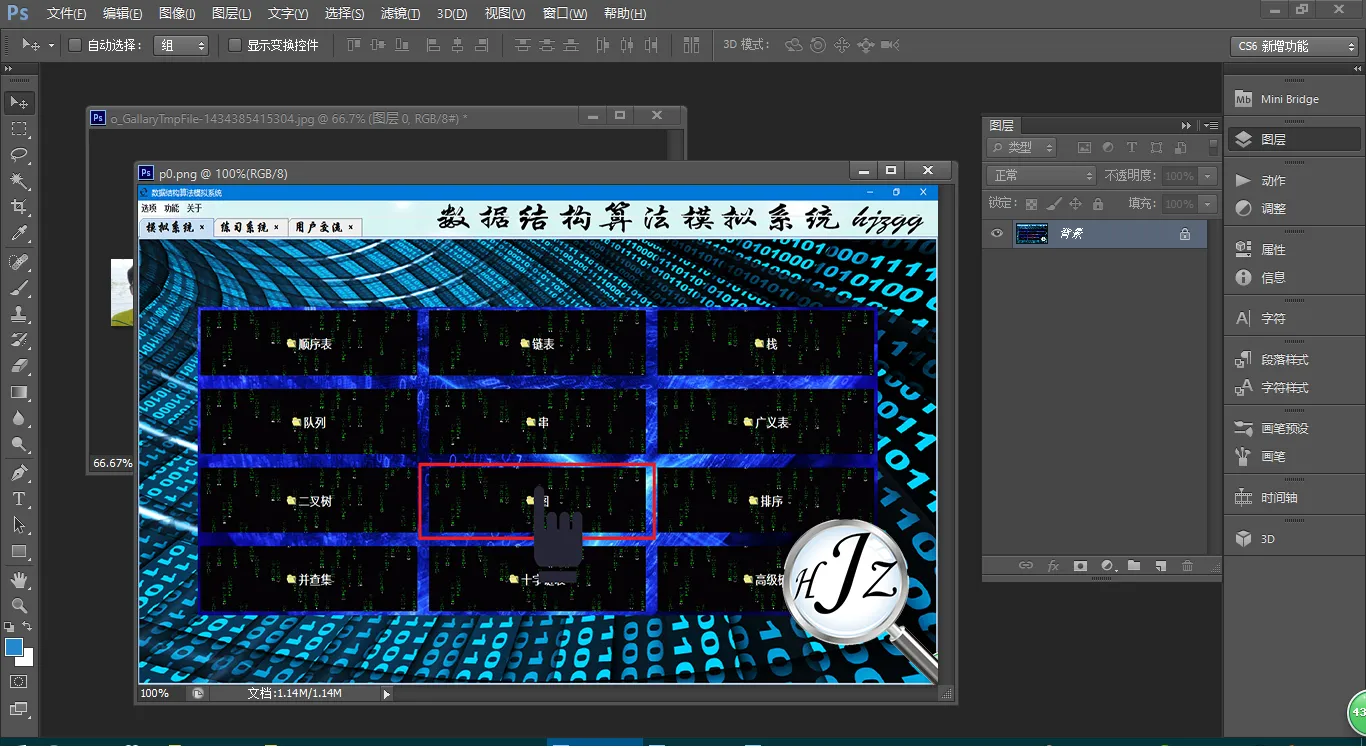This screenshot has width=1366, height=748.
Task: Toggle lock position icon in layers panel
Action: pyautogui.click(x=1076, y=204)
